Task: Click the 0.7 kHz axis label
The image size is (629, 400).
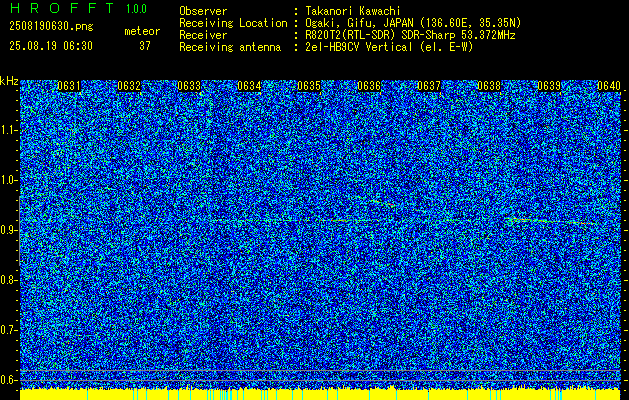Action: click(x=9, y=330)
